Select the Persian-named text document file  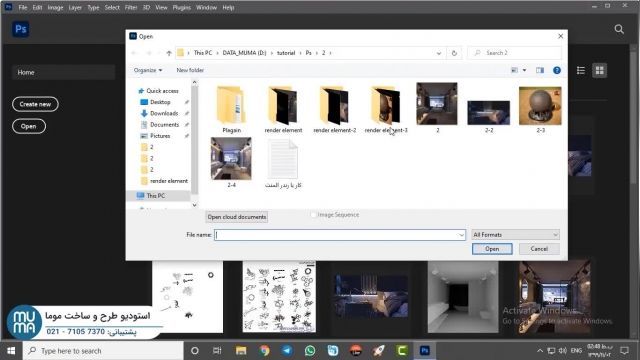pyautogui.click(x=283, y=163)
